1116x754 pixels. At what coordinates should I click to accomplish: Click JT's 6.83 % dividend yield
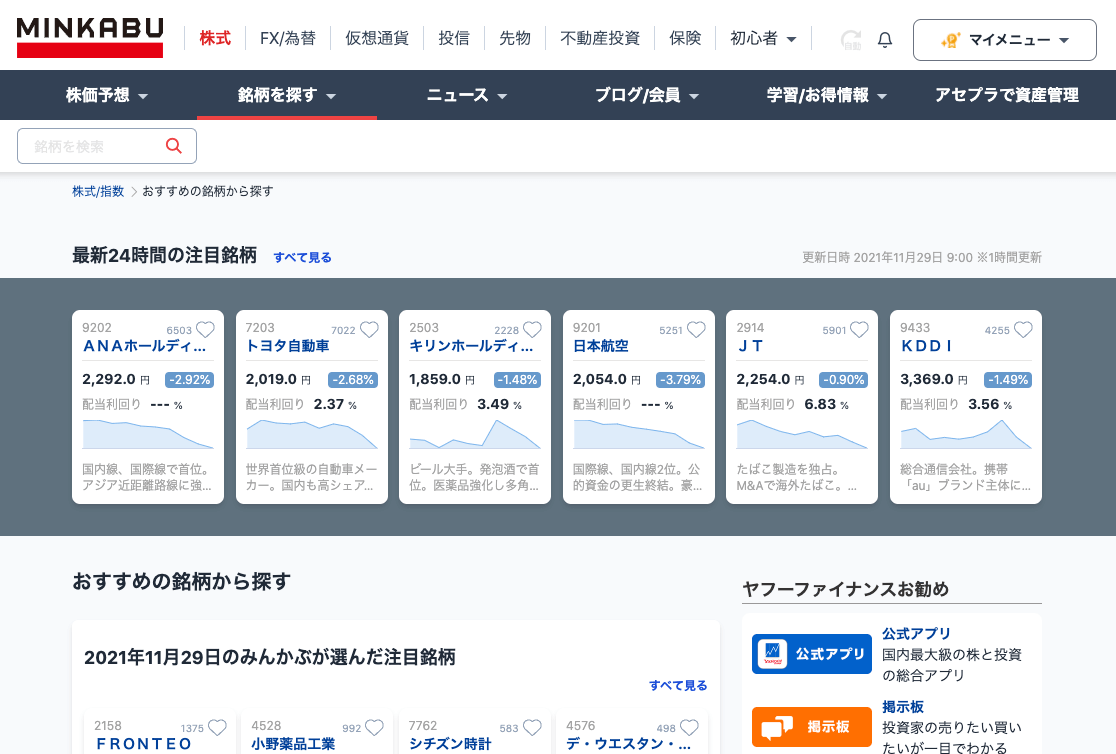[x=826, y=404]
